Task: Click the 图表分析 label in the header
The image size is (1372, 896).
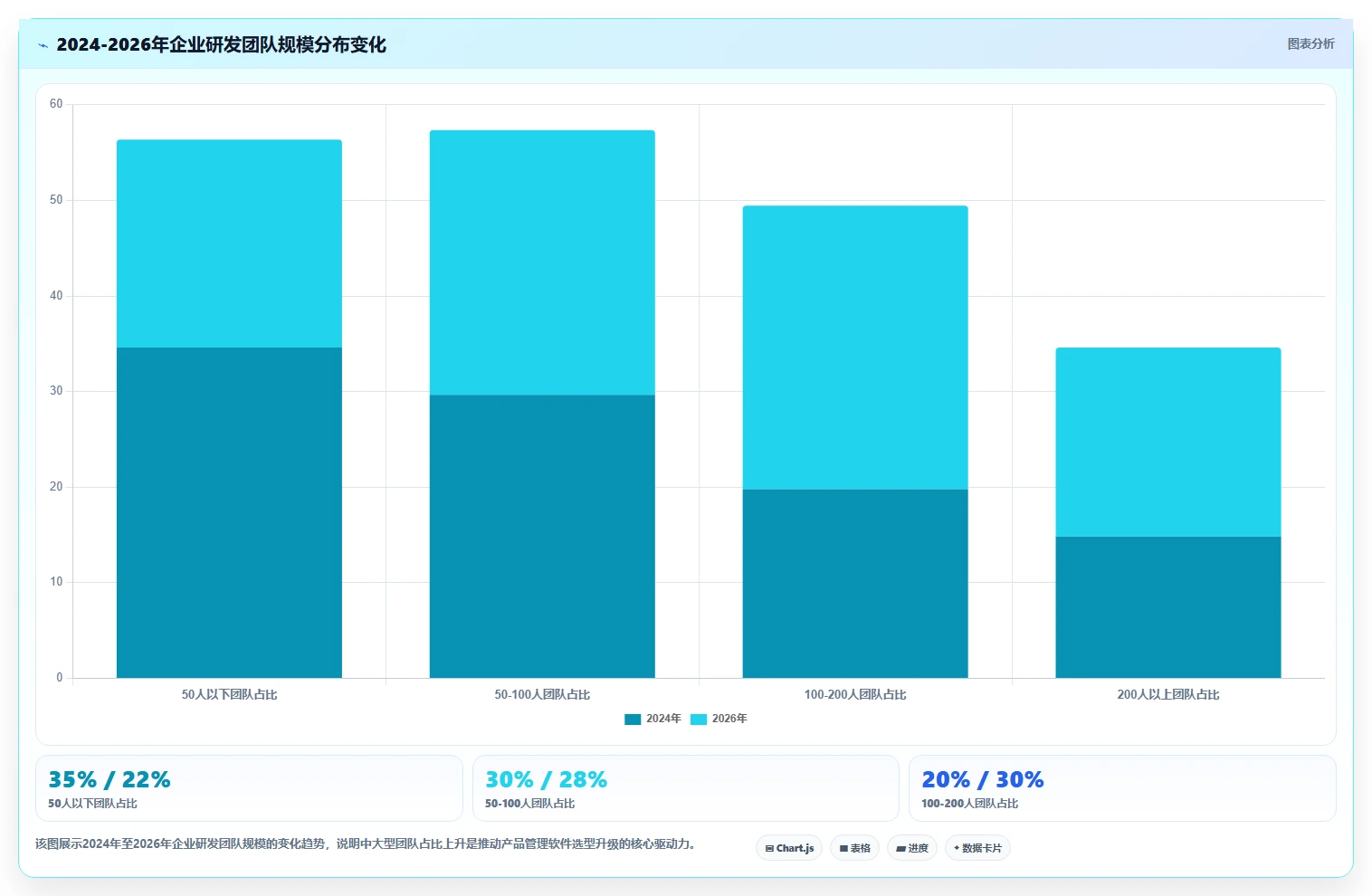Action: click(1310, 43)
